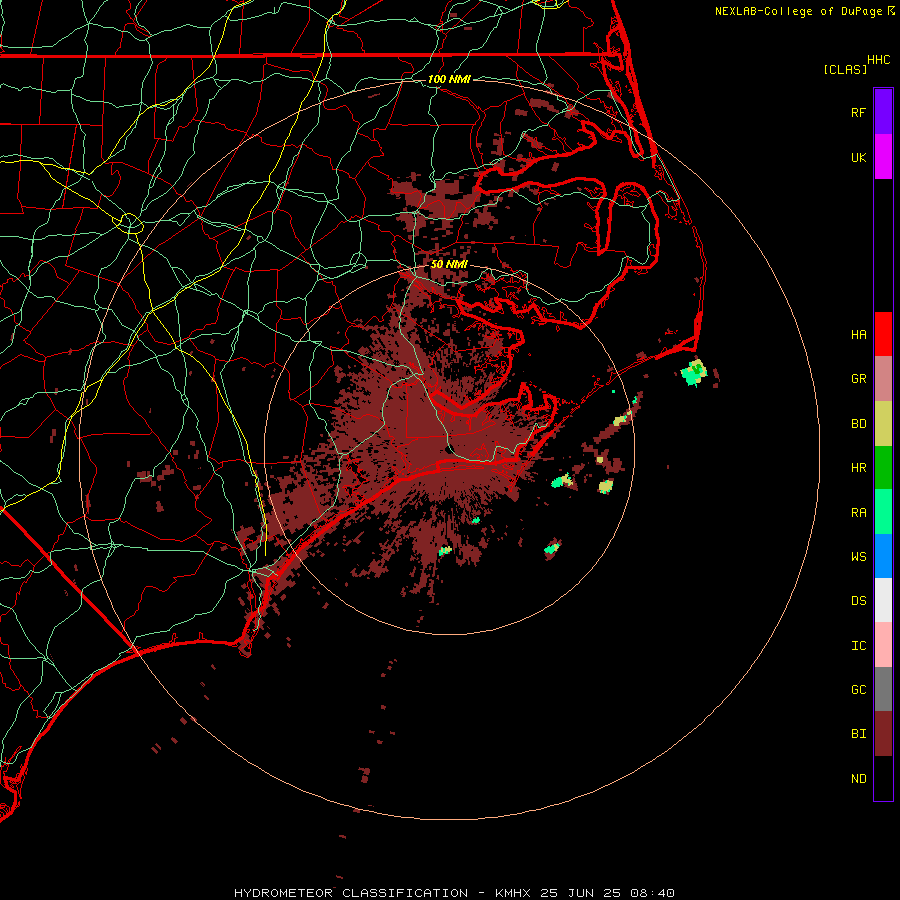Click the HR legend label
Screen dimensions: 900x900
click(858, 468)
